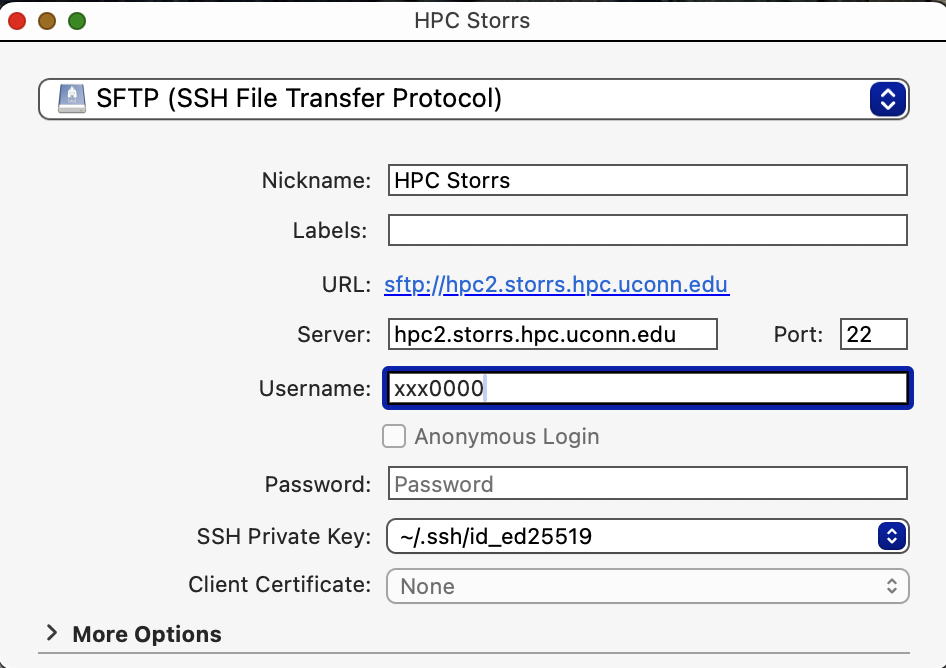
Task: Click into the Nickname field
Action: [647, 181]
